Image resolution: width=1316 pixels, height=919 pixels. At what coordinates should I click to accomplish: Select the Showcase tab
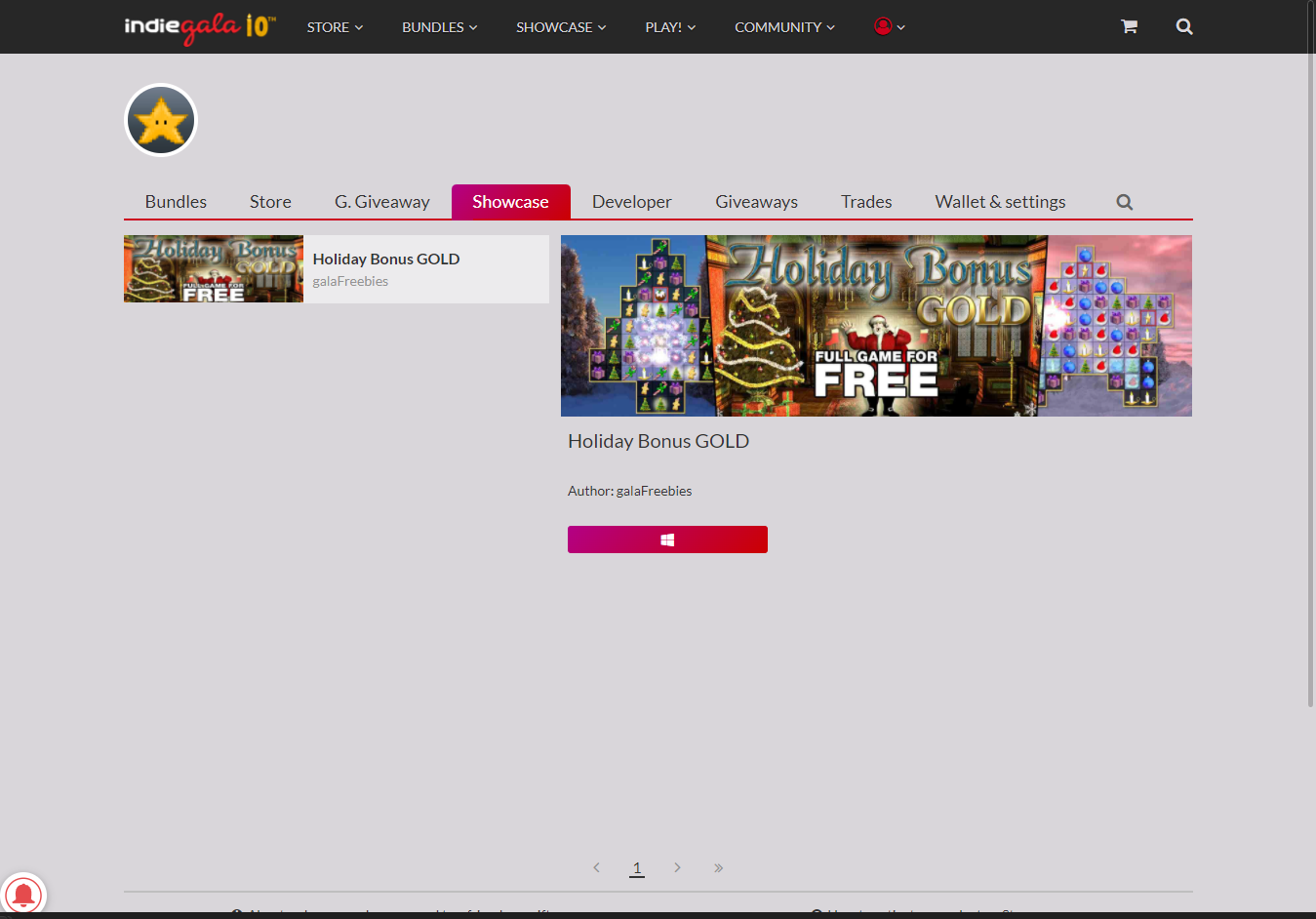[x=510, y=202]
